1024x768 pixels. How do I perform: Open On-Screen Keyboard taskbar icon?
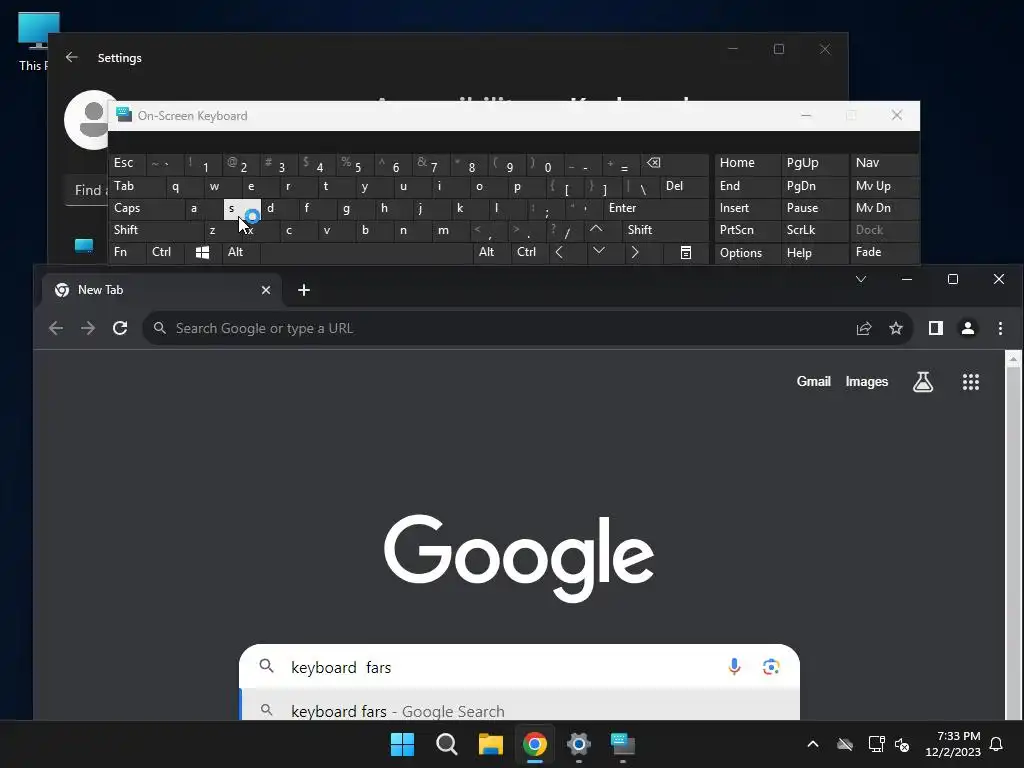click(622, 744)
